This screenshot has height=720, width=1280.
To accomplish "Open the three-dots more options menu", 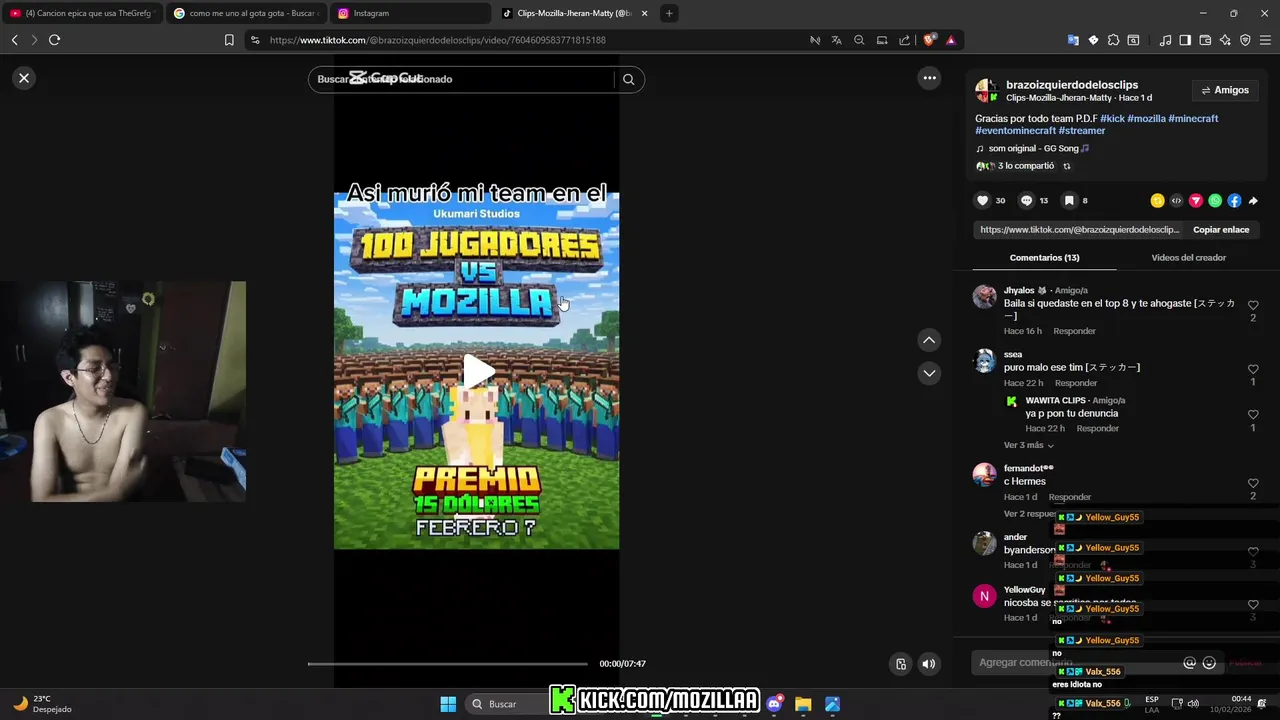I will pyautogui.click(x=929, y=78).
